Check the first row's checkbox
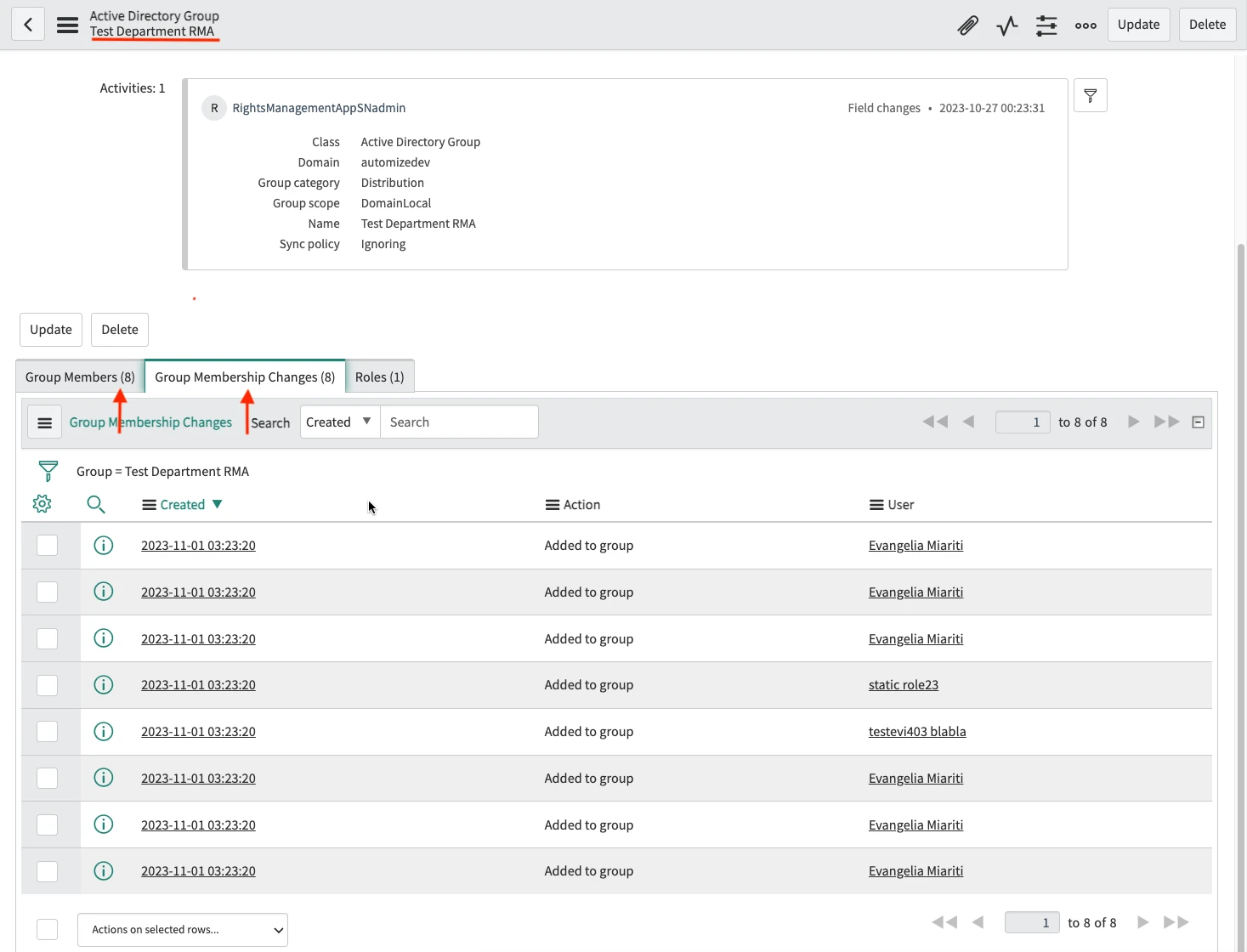This screenshot has height=952, width=1247. (48, 546)
